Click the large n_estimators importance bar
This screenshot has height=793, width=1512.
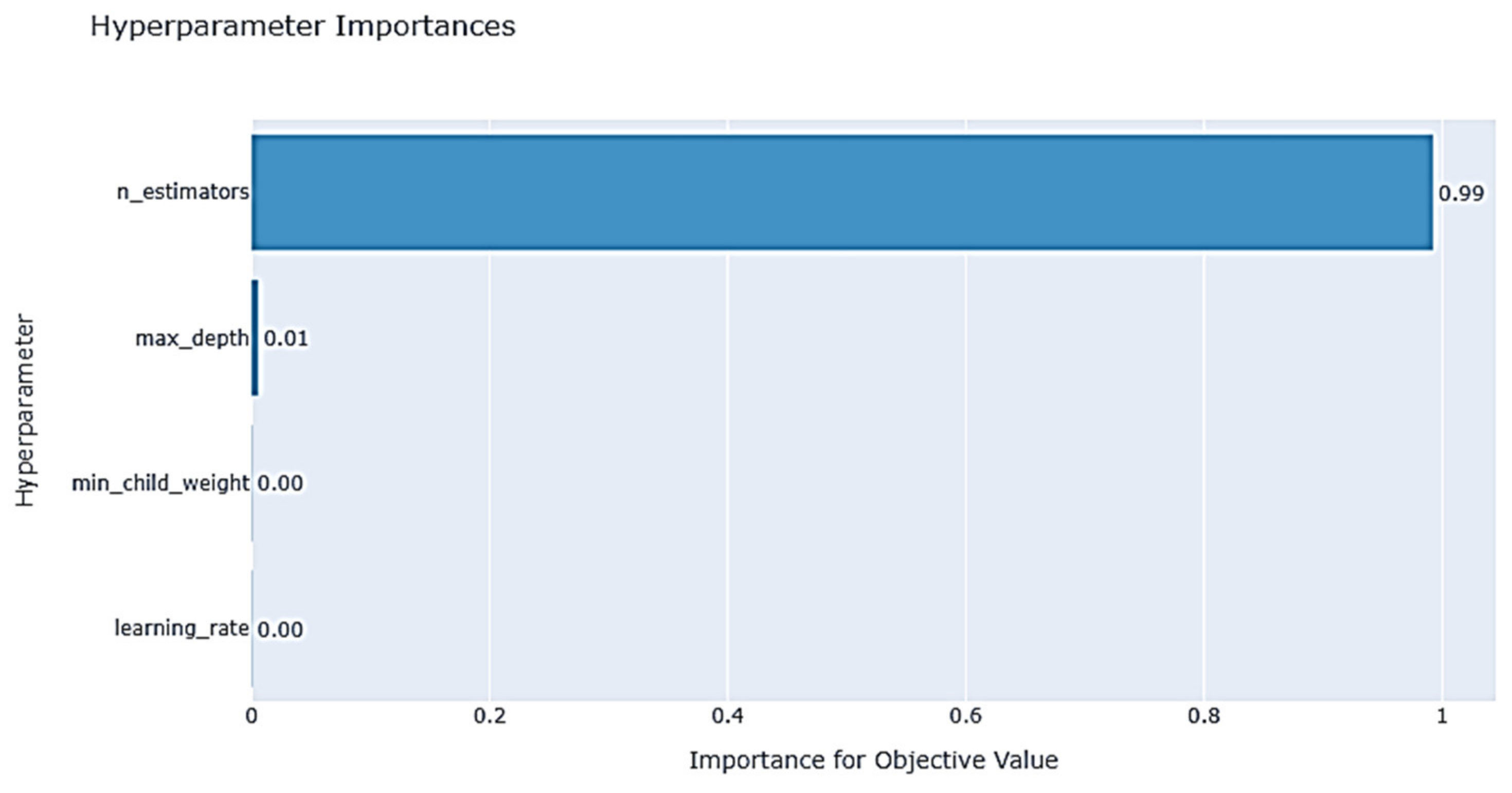click(842, 192)
